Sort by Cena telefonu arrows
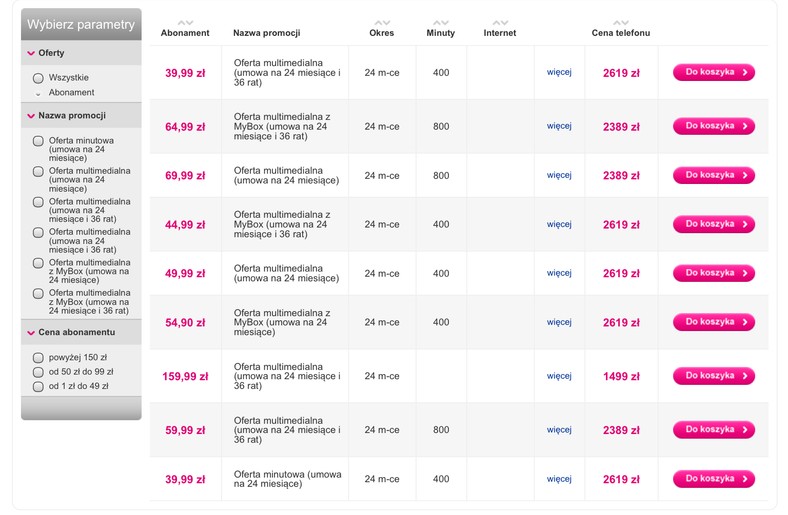 (621, 23)
